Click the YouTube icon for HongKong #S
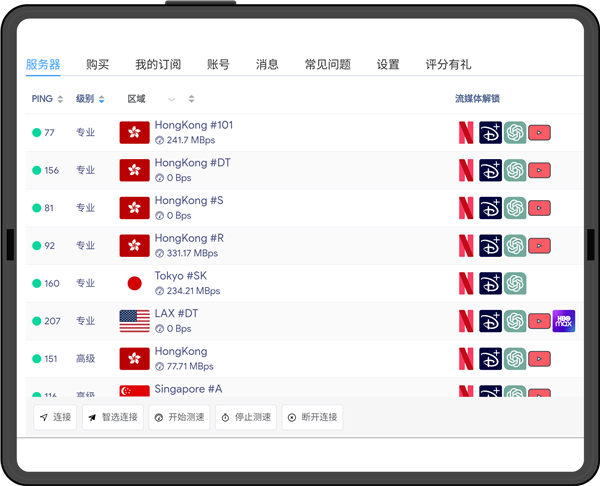This screenshot has width=600, height=486. [x=540, y=208]
